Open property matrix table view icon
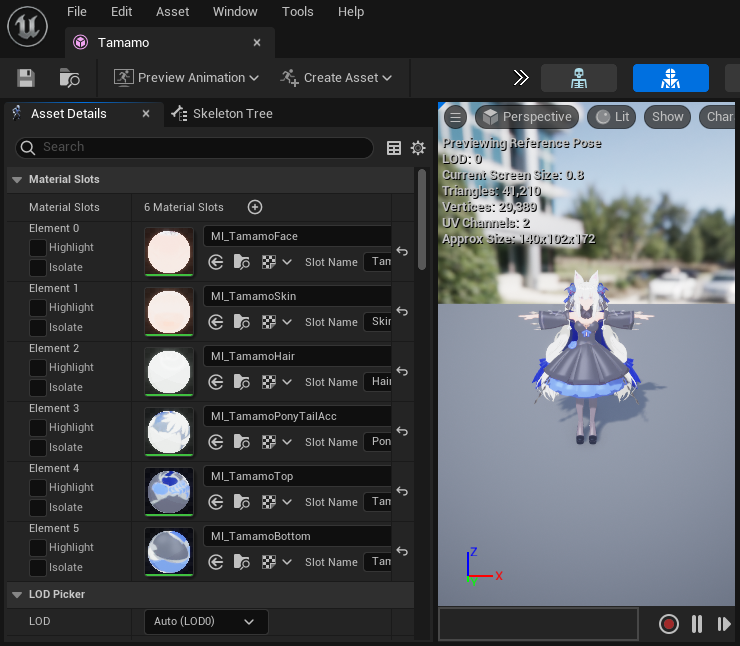The height and width of the screenshot is (646, 740). tap(394, 148)
